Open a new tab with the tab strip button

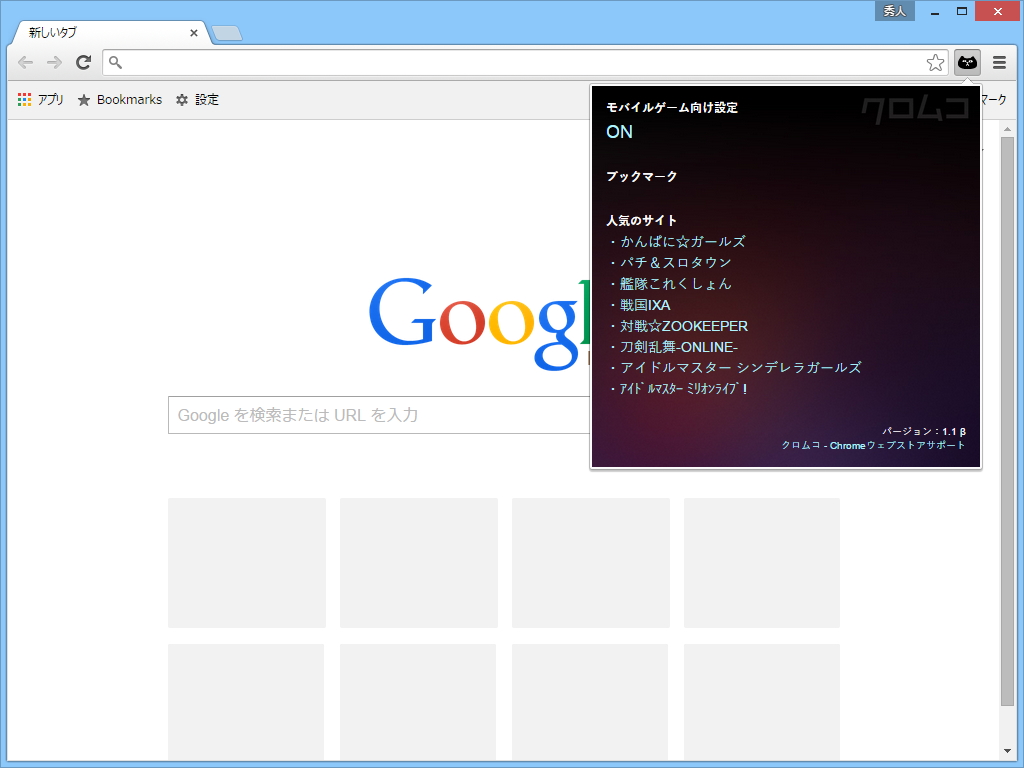(x=225, y=32)
